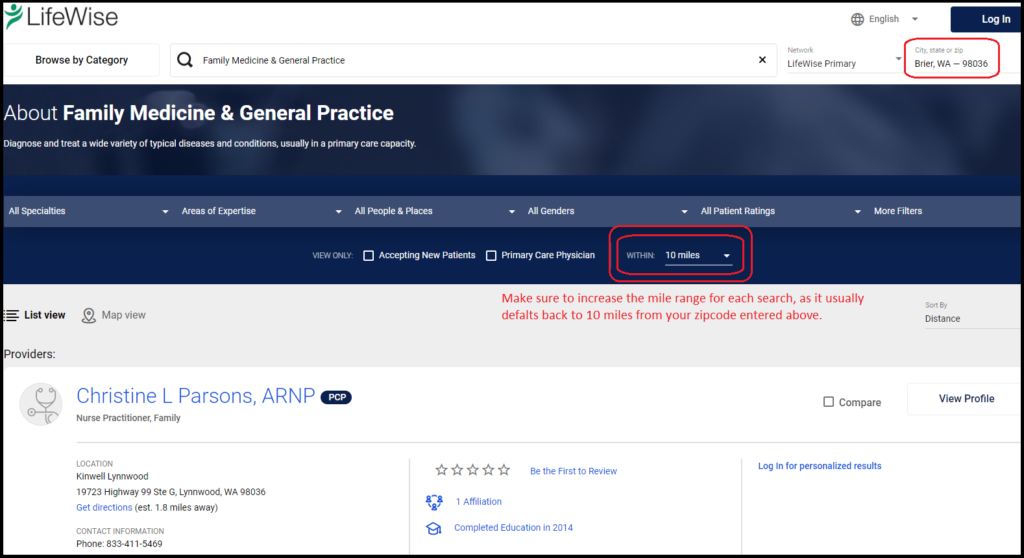Click View Profile button
The width and height of the screenshot is (1024, 558).
click(965, 399)
